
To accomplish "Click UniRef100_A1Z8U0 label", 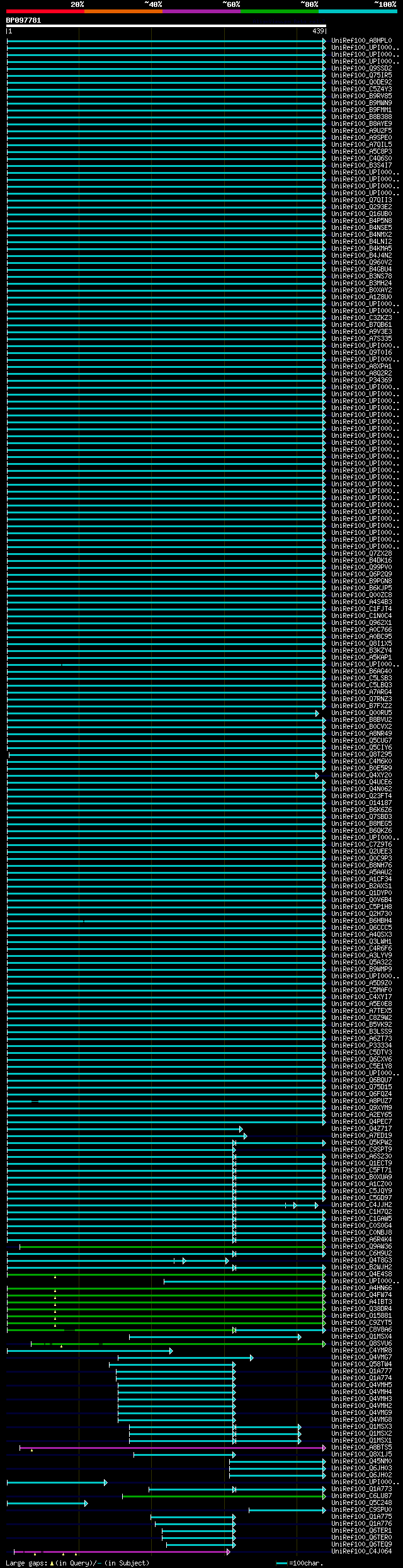I will pyautogui.click(x=361, y=297).
